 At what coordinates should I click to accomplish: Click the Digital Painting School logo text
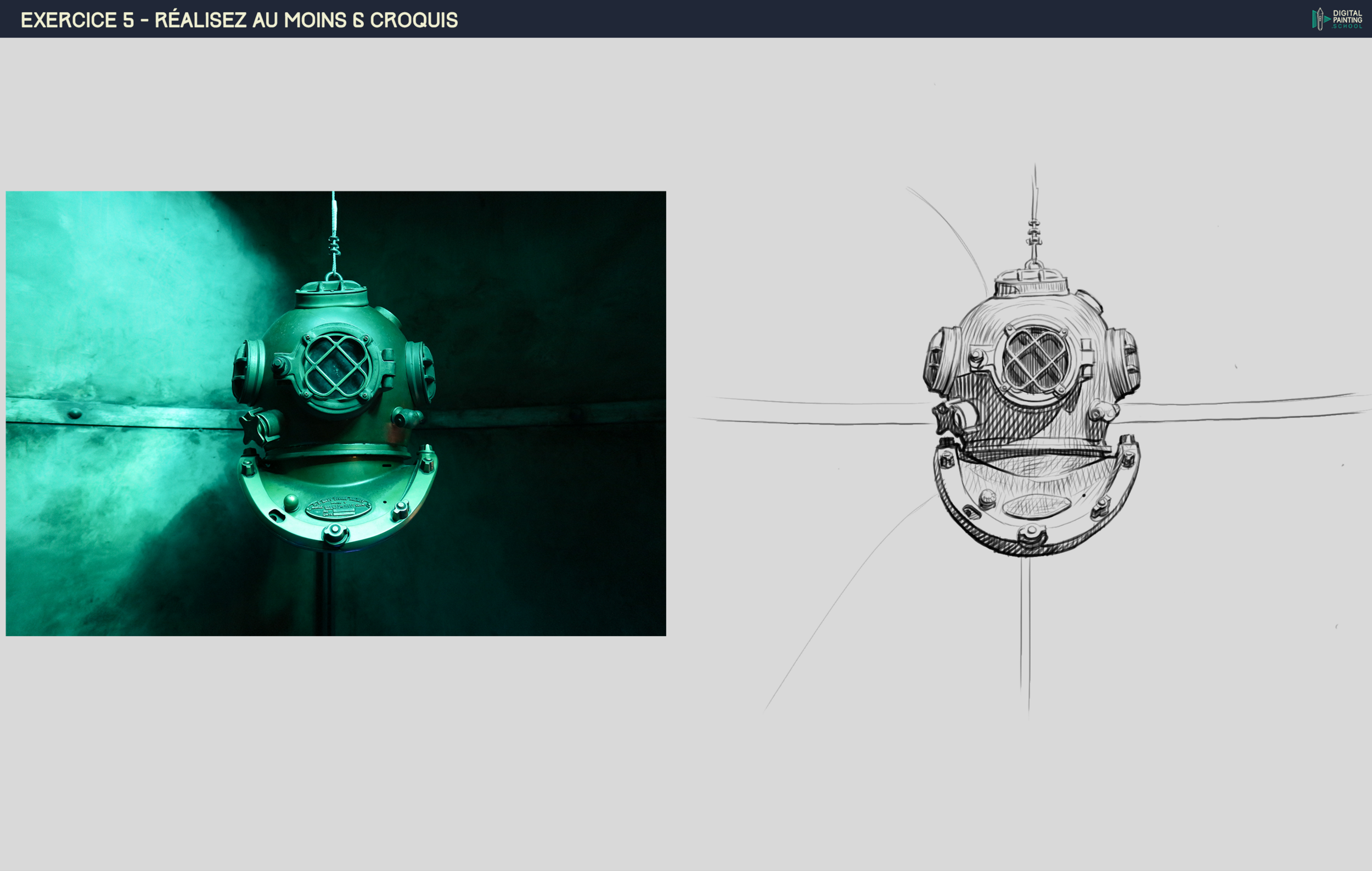(x=1347, y=19)
